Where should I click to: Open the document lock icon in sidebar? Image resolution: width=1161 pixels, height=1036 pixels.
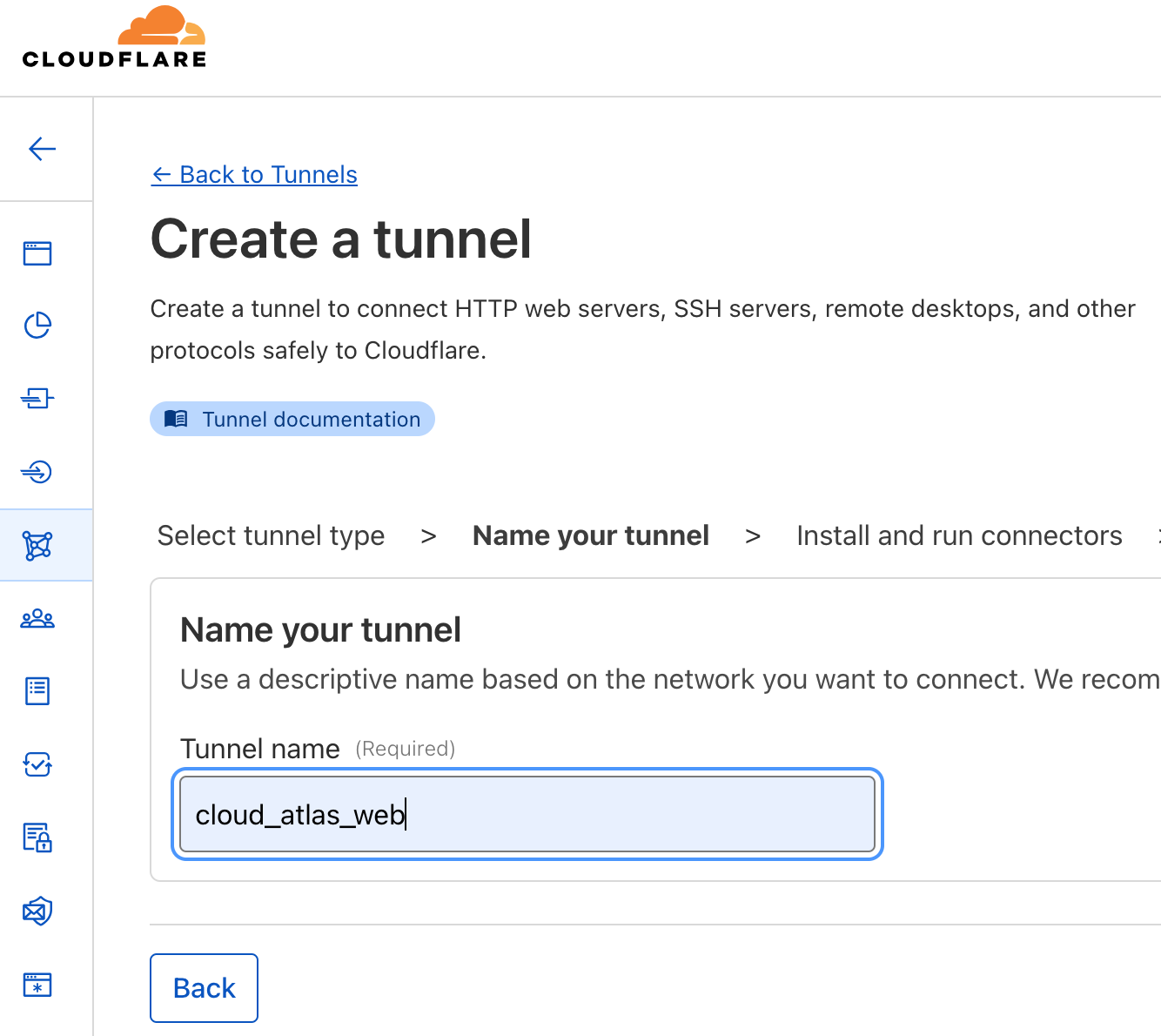tap(37, 838)
